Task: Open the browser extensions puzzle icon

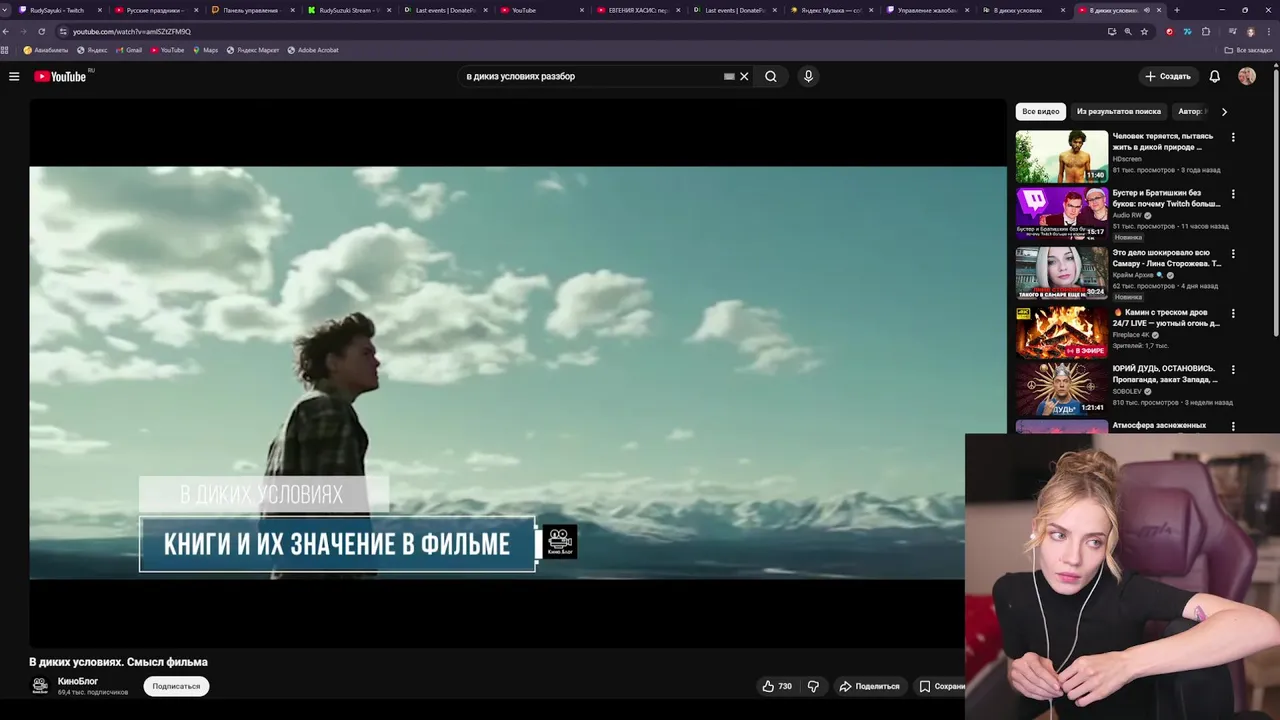Action: 1206,31
